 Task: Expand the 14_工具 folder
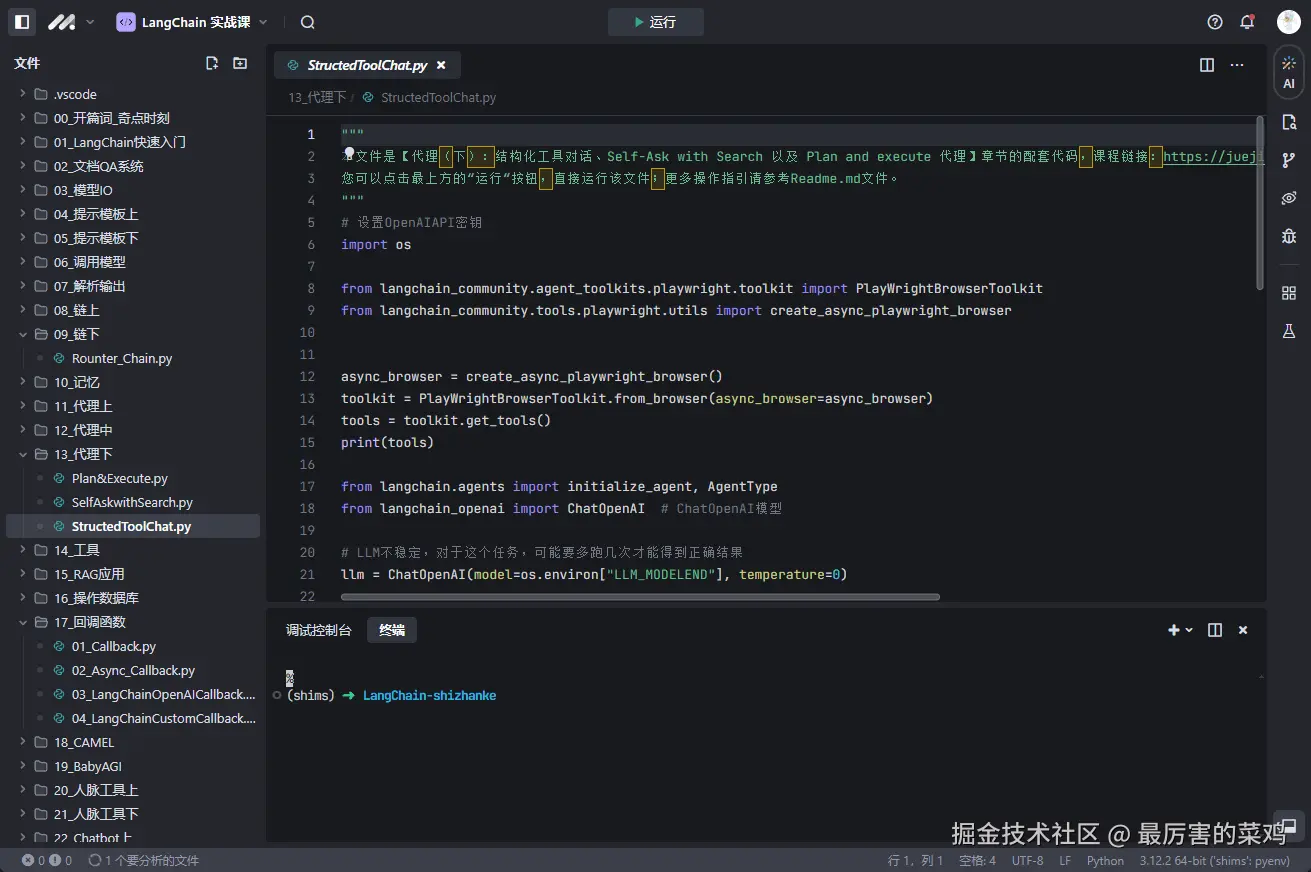coord(76,550)
